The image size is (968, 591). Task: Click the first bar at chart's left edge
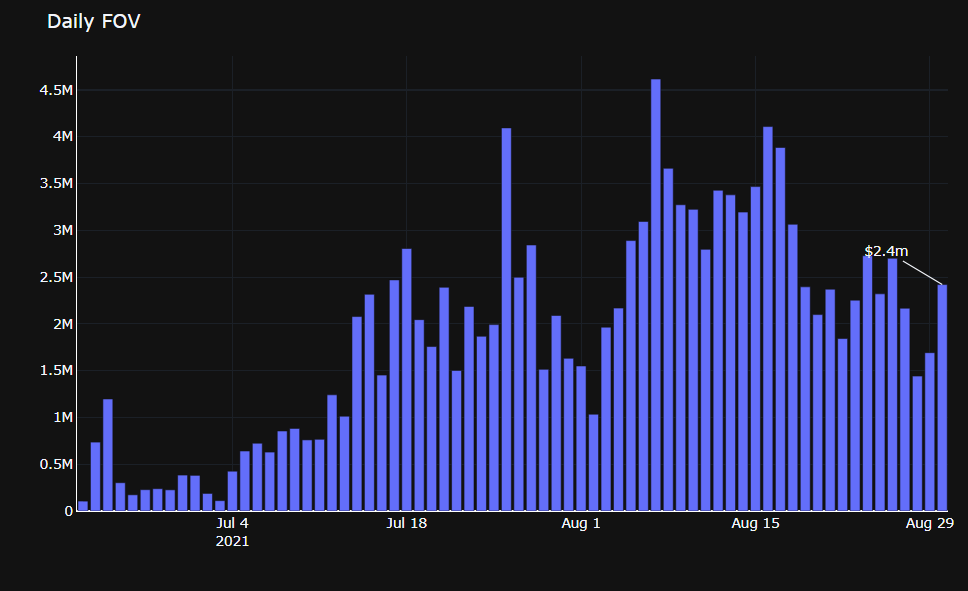[x=83, y=506]
